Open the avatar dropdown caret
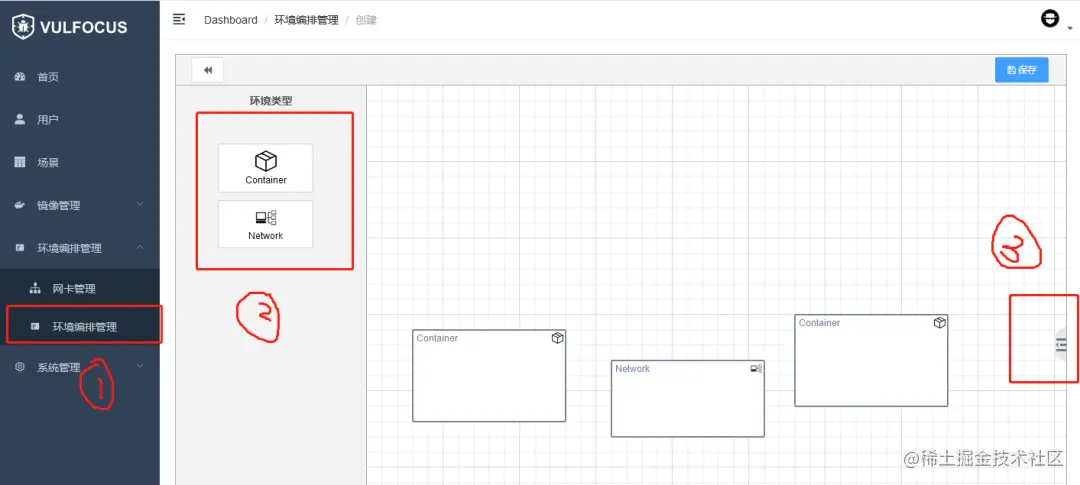 point(1070,29)
